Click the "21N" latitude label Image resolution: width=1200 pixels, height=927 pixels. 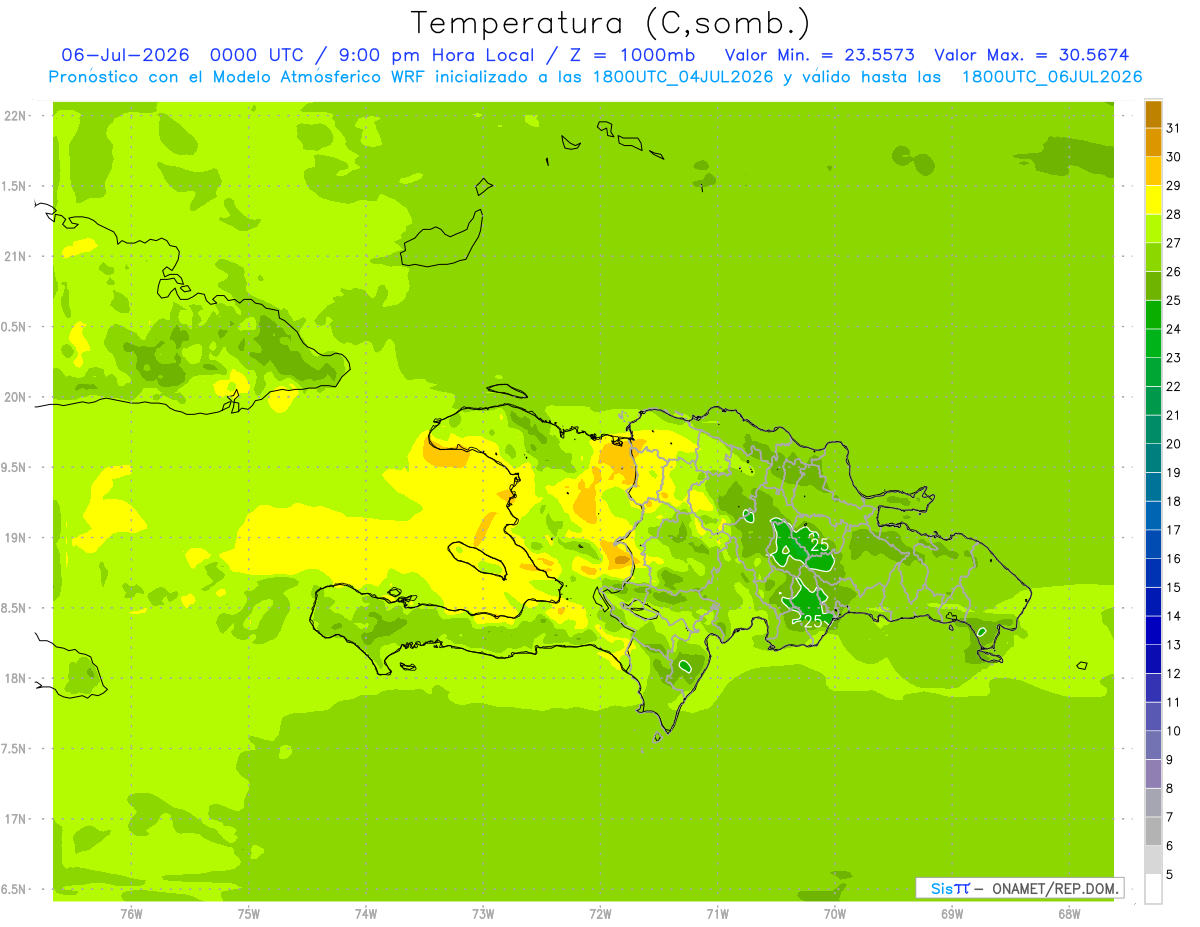click(15, 256)
